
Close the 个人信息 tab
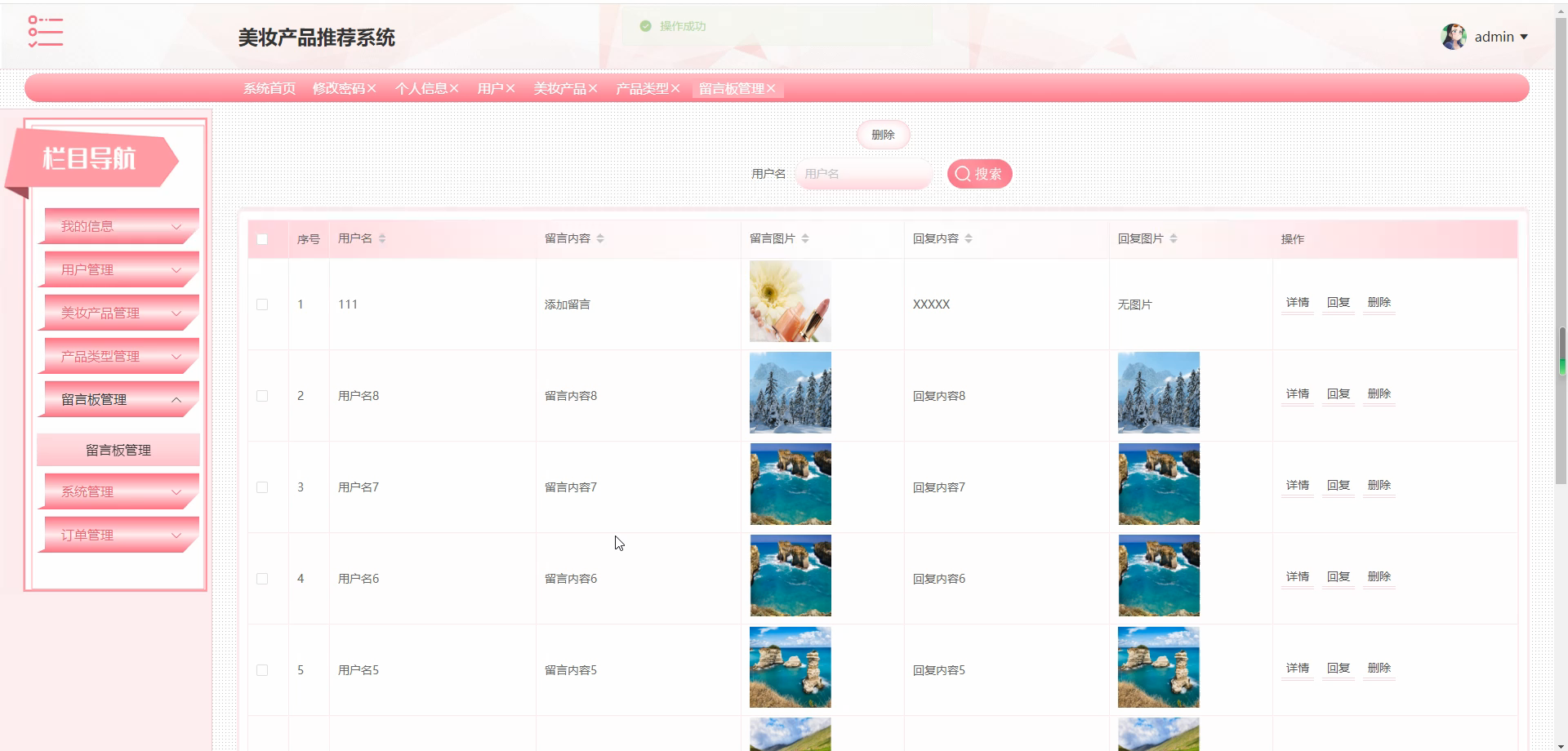pos(454,88)
